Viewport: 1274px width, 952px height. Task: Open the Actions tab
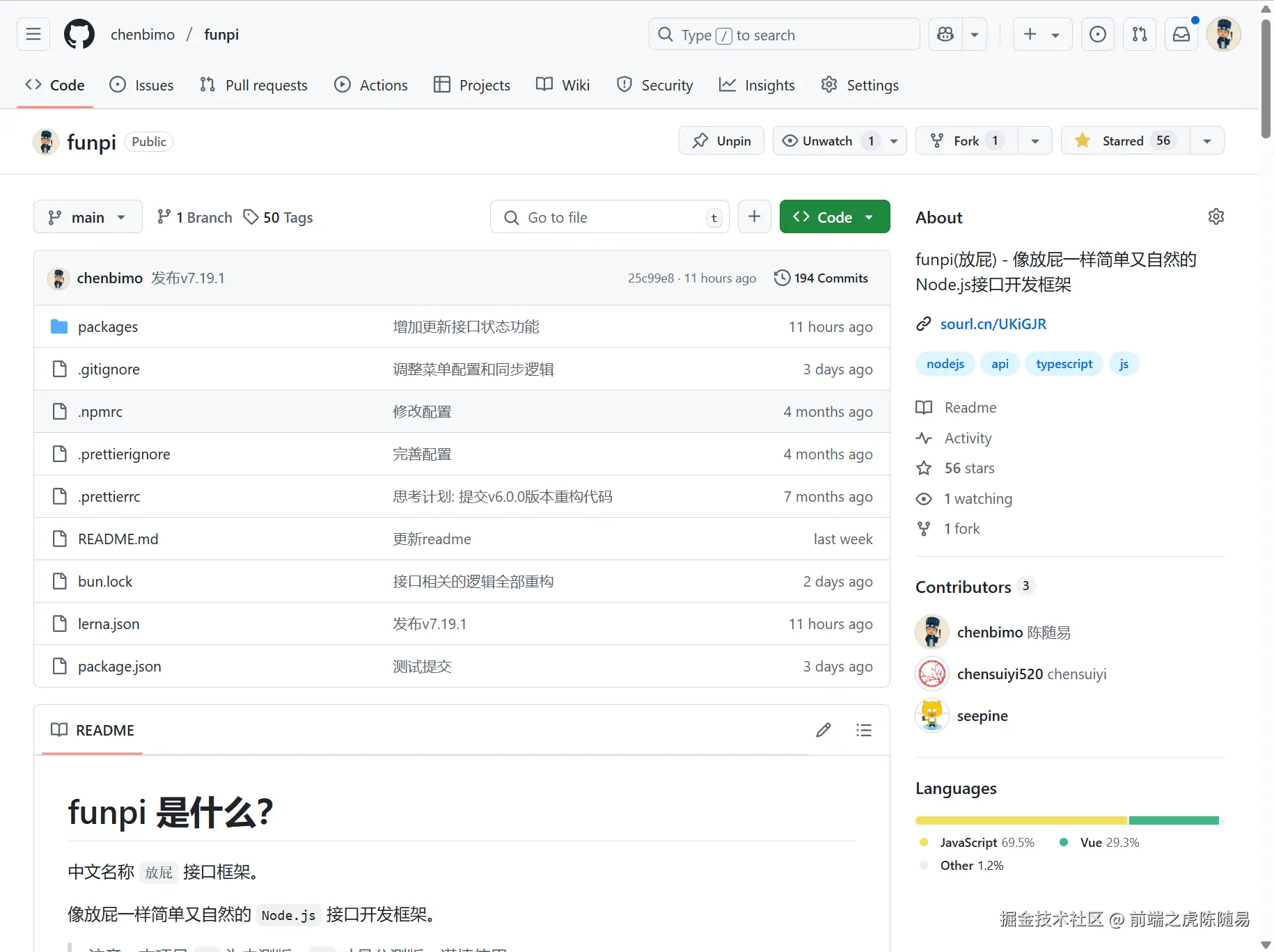[371, 85]
